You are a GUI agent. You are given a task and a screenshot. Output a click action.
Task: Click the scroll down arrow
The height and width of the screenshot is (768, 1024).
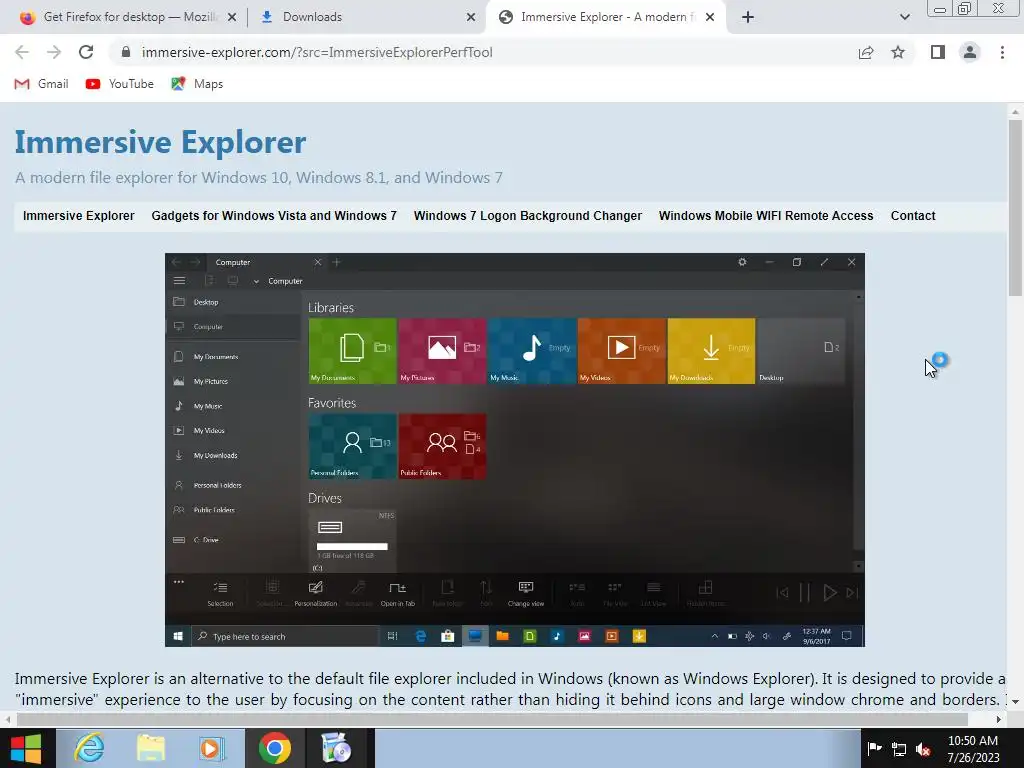tap(1015, 701)
